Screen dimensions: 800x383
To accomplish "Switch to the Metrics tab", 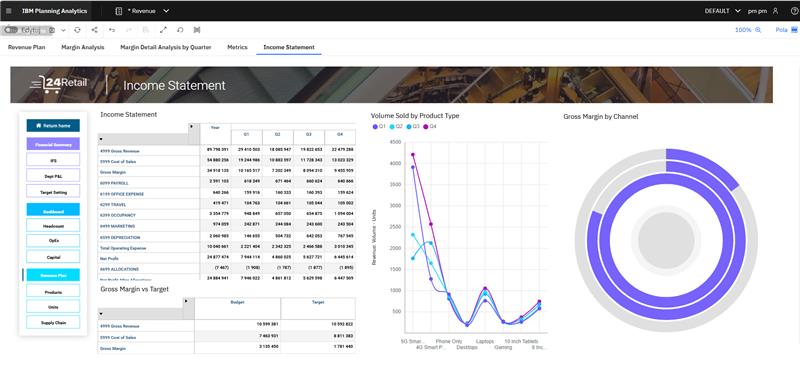I will pyautogui.click(x=237, y=47).
